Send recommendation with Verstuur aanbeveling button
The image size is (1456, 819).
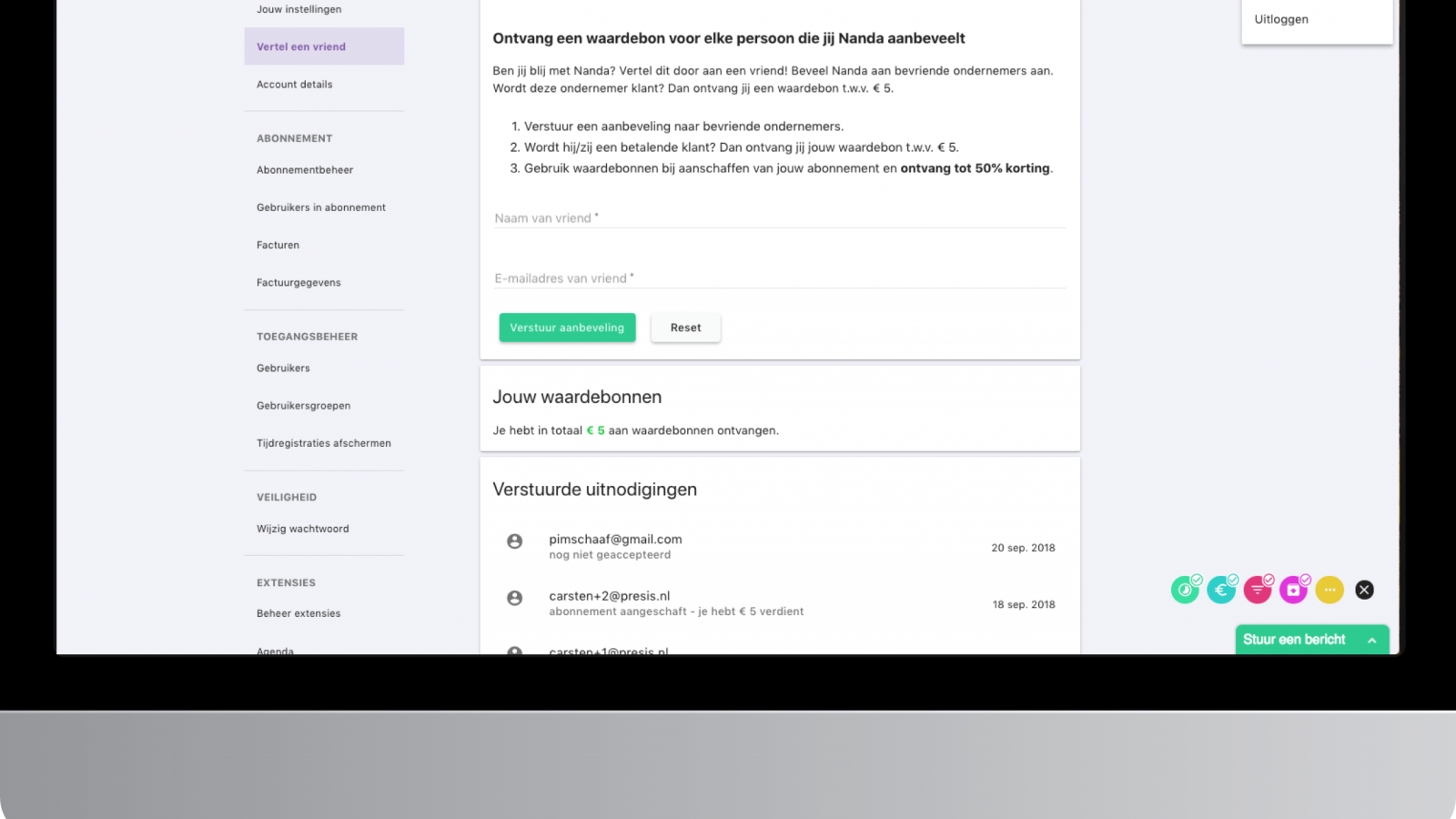point(567,328)
